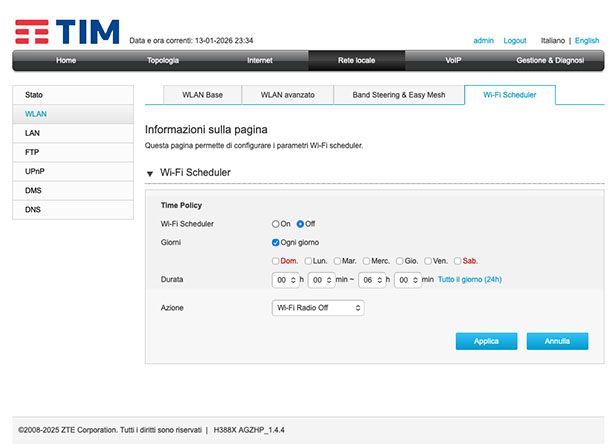Check the Gio. day checkbox
The width and height of the screenshot is (610, 448).
click(400, 261)
